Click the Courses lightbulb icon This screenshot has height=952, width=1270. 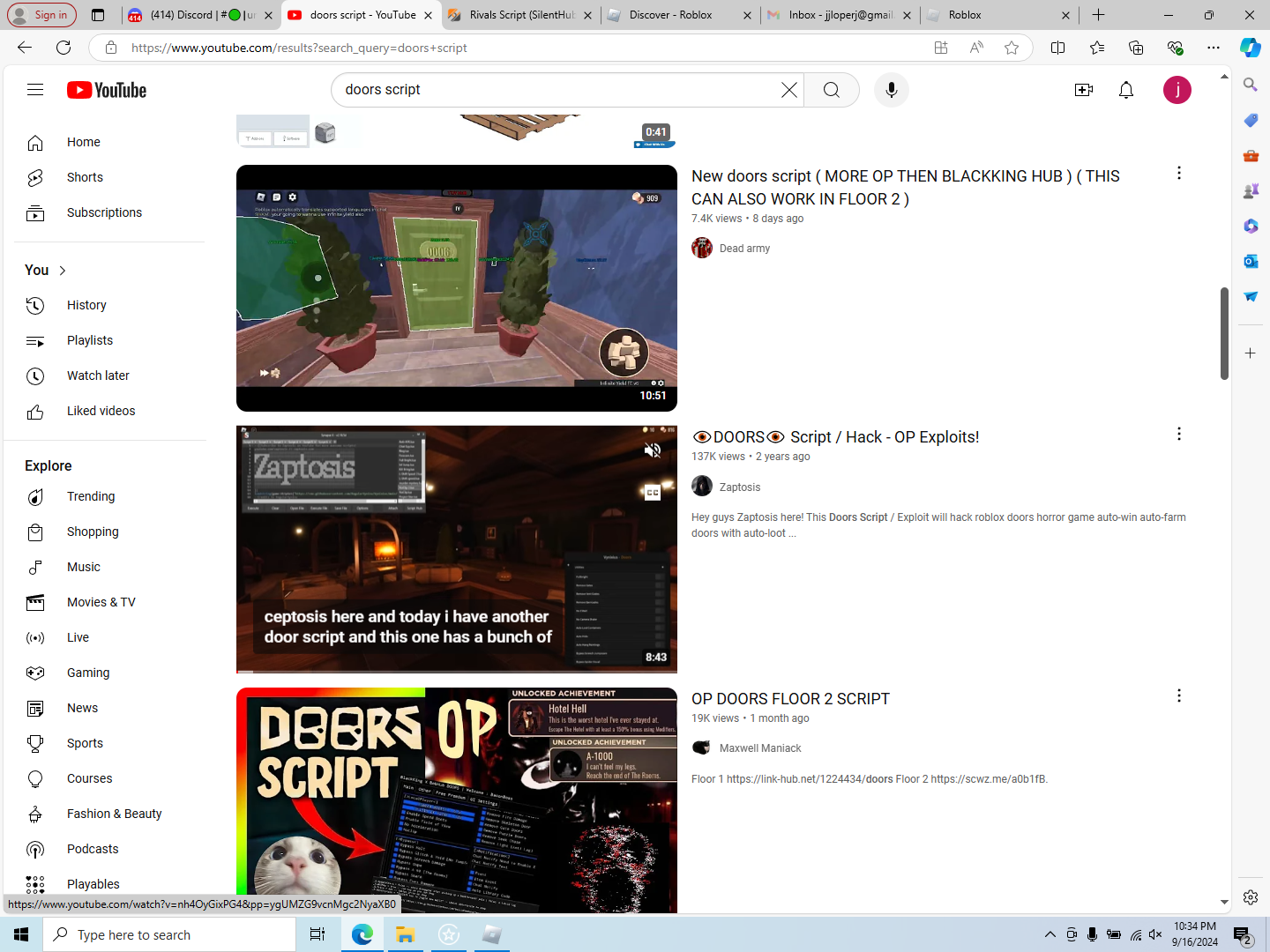pyautogui.click(x=35, y=778)
